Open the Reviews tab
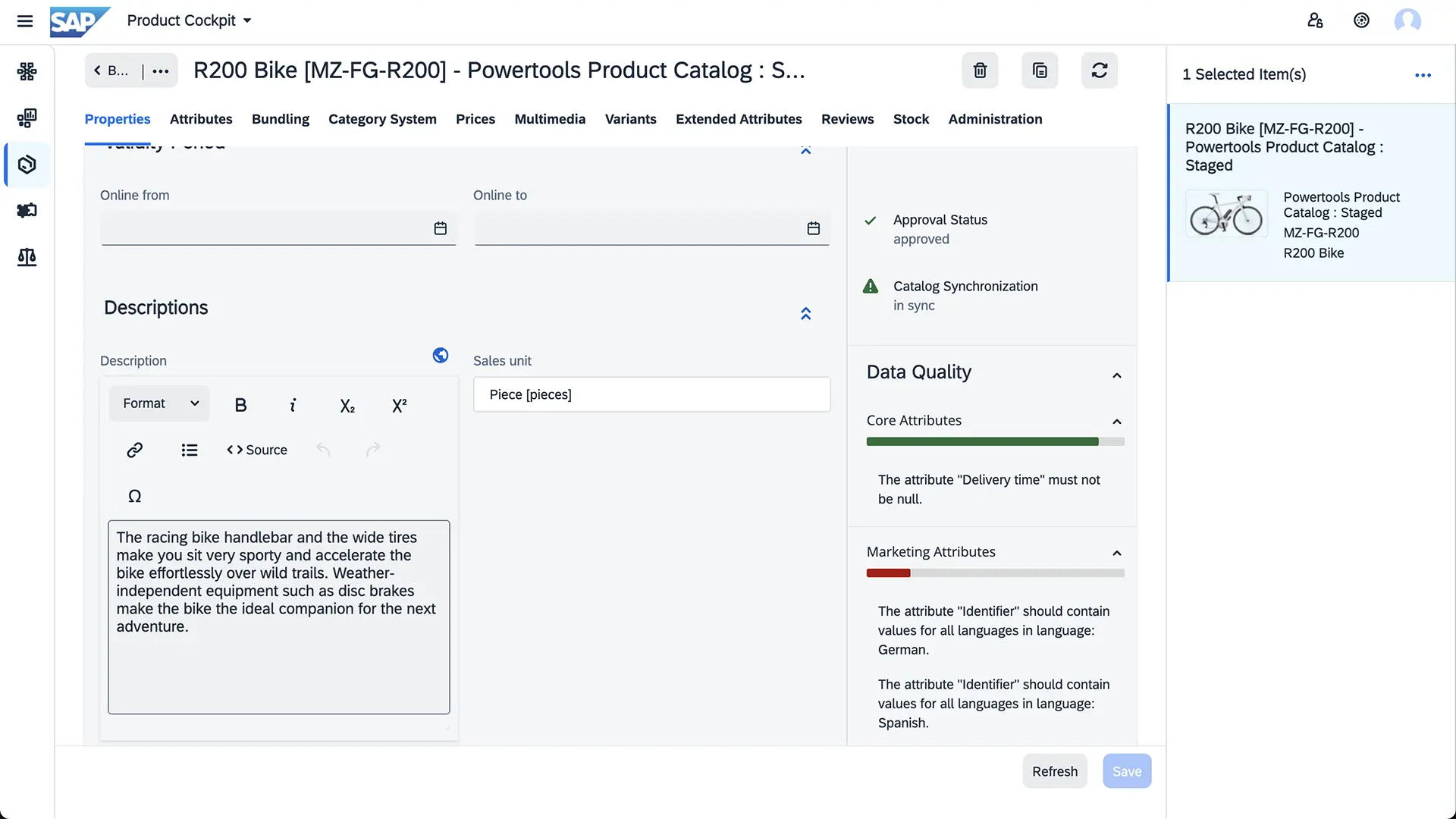1456x819 pixels. coord(847,119)
